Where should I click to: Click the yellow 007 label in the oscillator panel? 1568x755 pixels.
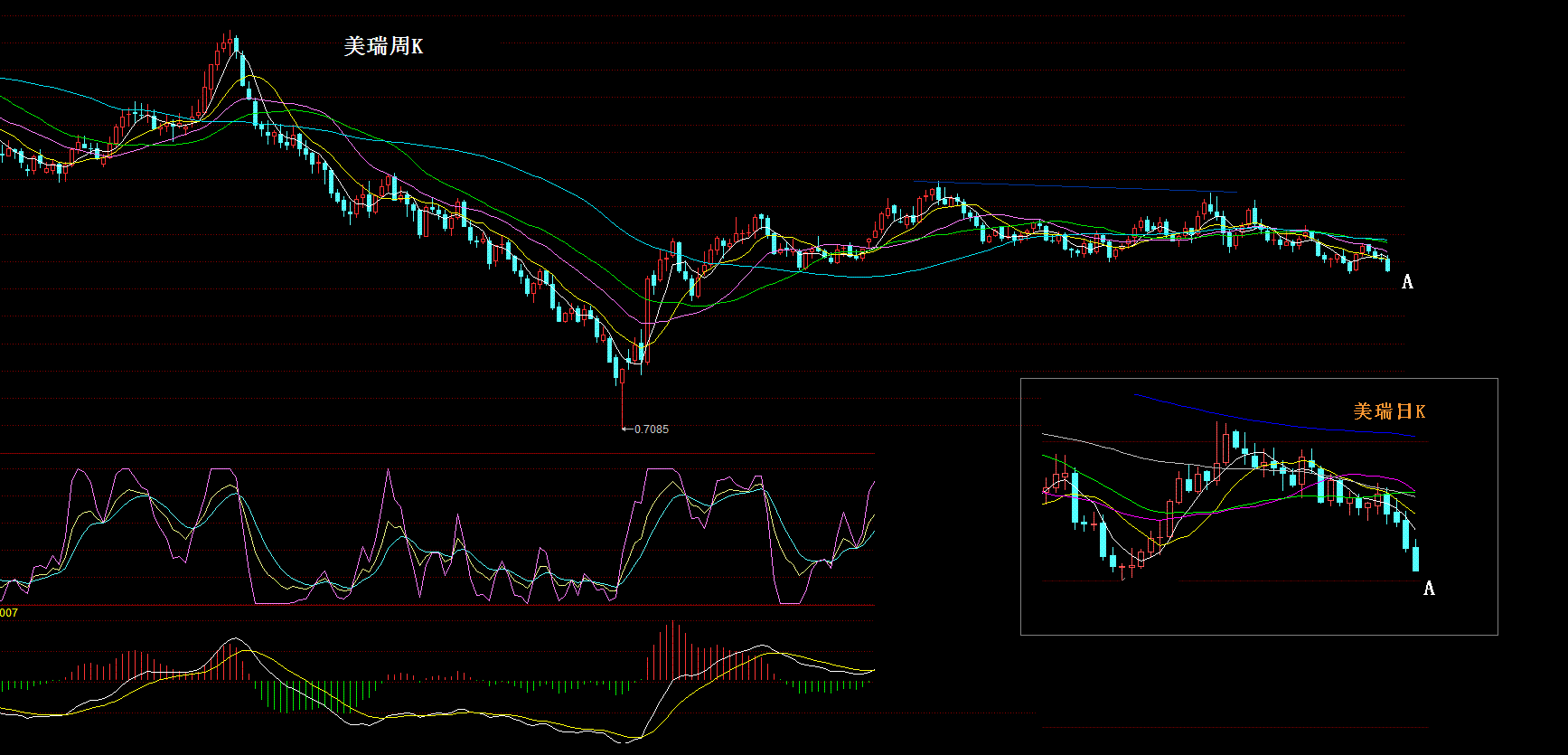coord(9,613)
